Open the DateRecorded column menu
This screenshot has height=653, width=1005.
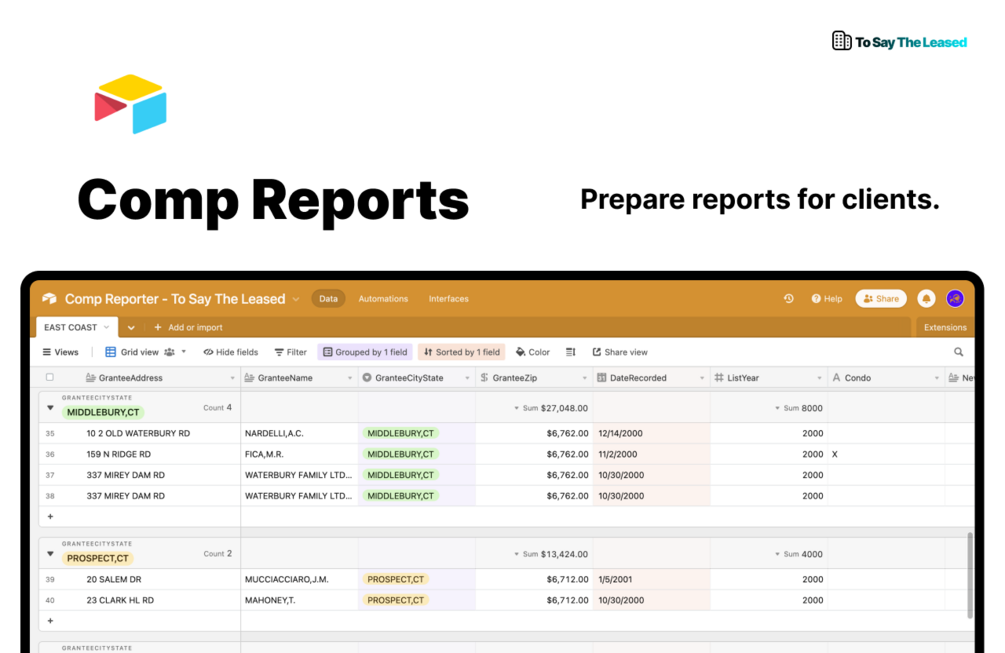pyautogui.click(x=701, y=378)
